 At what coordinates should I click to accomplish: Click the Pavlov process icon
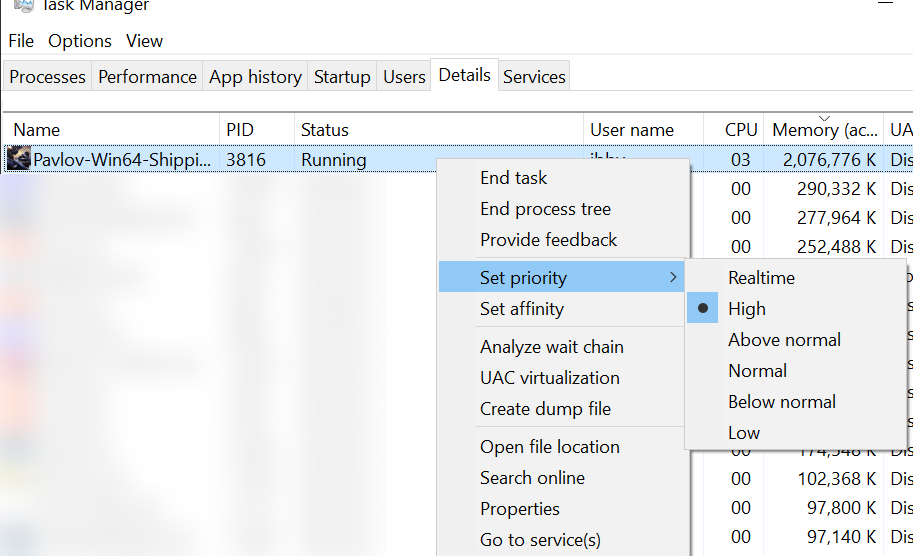[18, 159]
